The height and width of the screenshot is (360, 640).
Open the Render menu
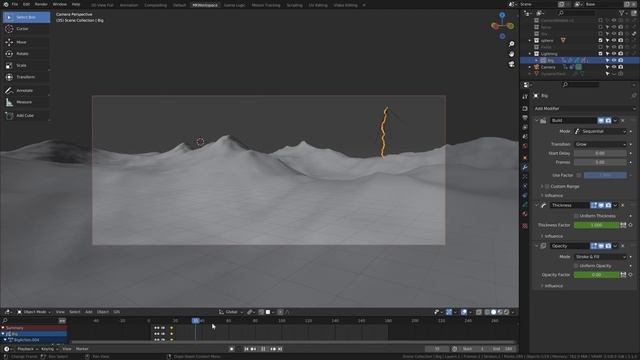pos(41,4)
